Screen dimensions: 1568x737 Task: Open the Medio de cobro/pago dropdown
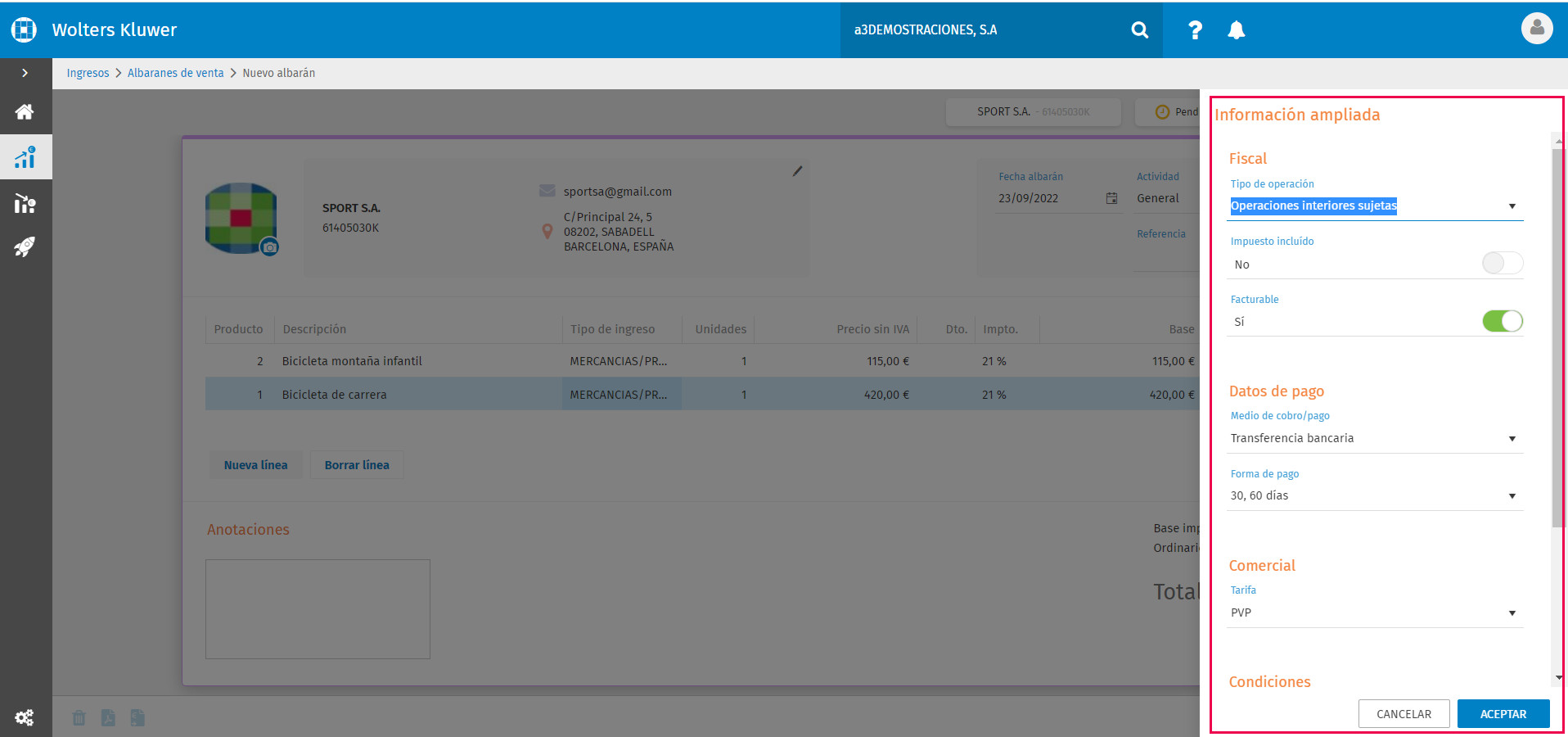click(1375, 438)
